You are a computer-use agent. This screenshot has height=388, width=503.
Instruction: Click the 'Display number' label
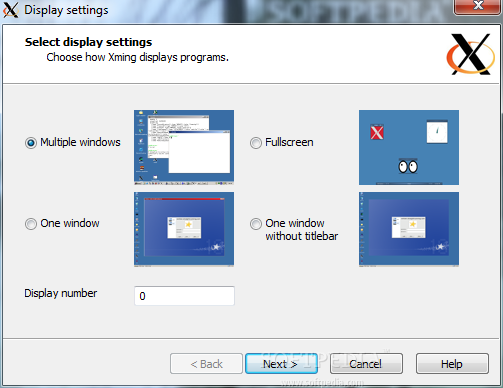click(61, 293)
